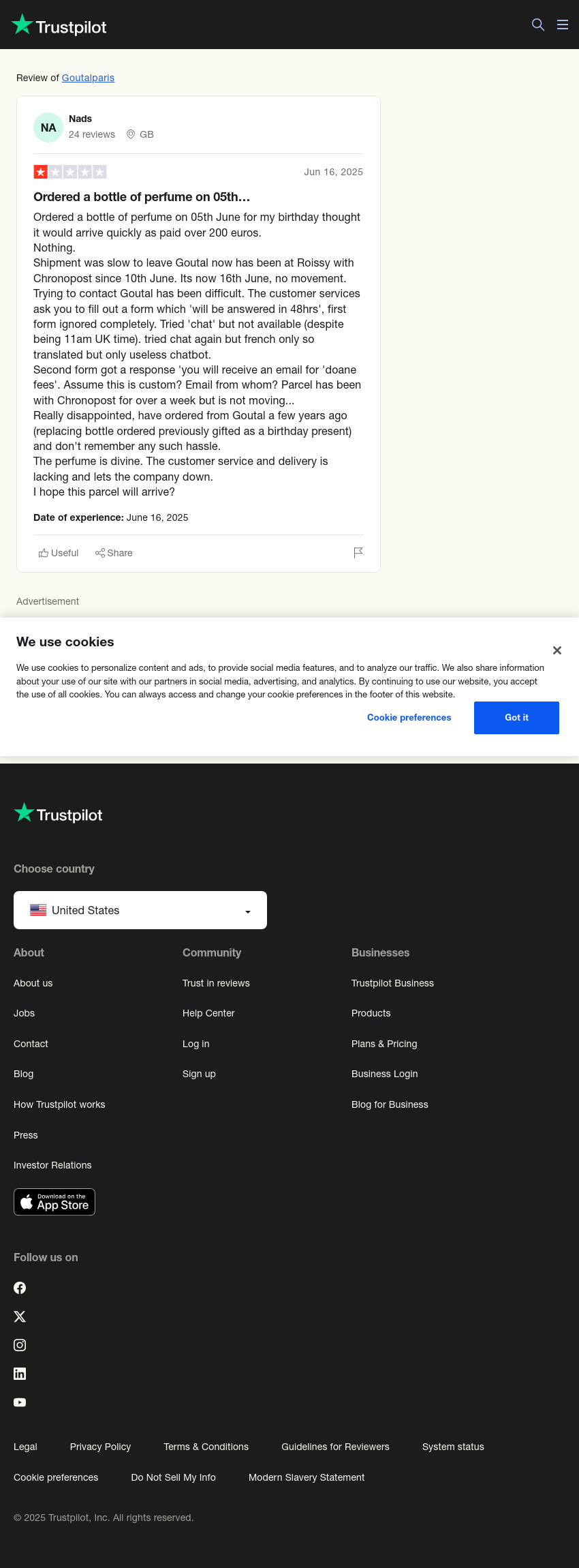Share this review
The width and height of the screenshot is (579, 1568).
[x=114, y=553]
